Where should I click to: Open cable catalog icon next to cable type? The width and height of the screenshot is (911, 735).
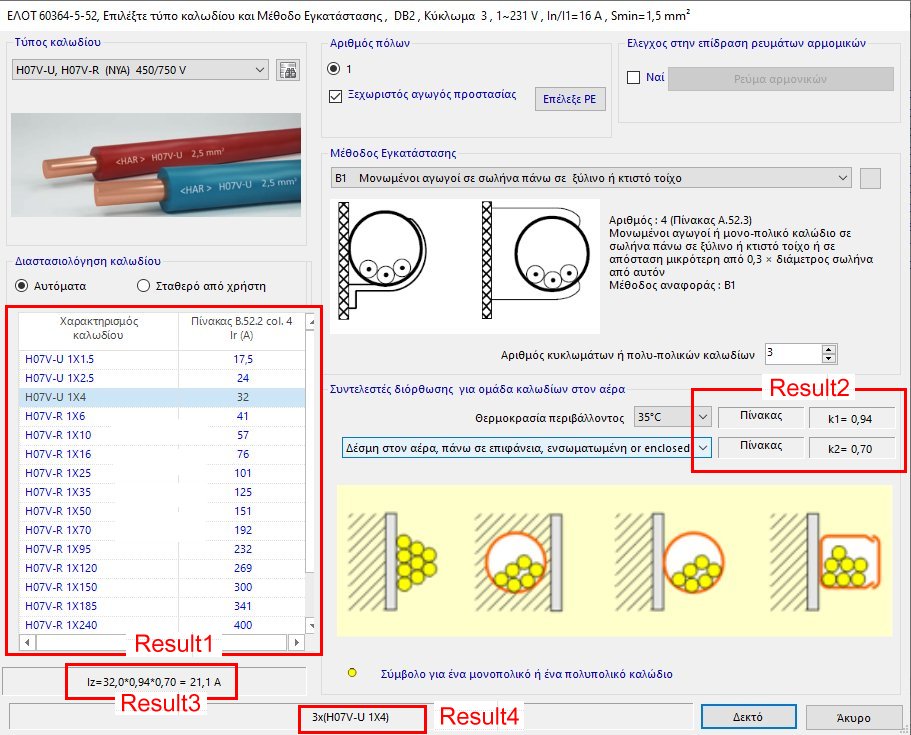point(288,70)
